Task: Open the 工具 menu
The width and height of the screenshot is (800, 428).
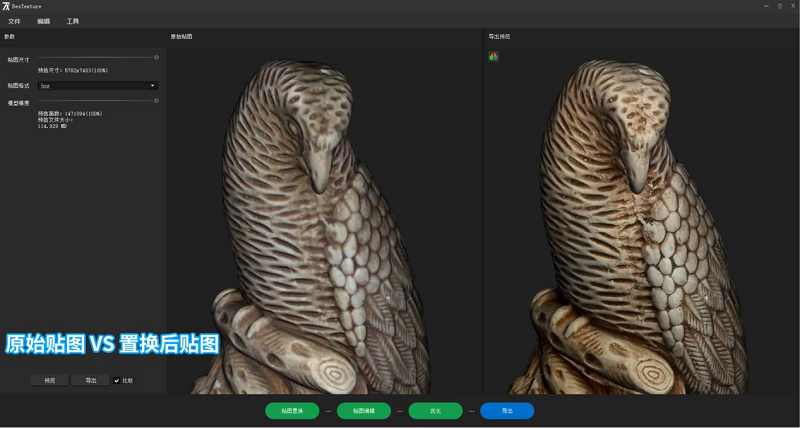Action: click(72, 21)
